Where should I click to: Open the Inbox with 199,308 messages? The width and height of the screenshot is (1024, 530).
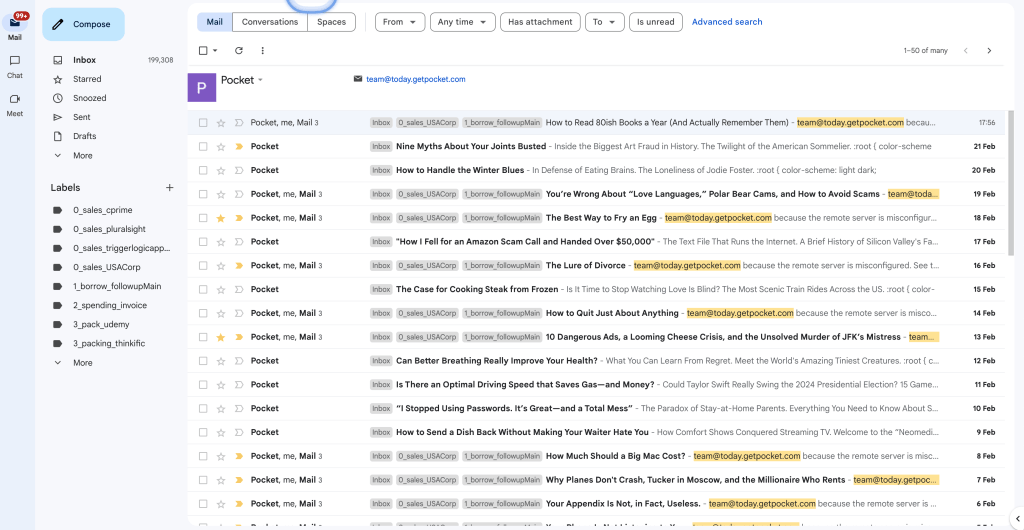click(112, 60)
